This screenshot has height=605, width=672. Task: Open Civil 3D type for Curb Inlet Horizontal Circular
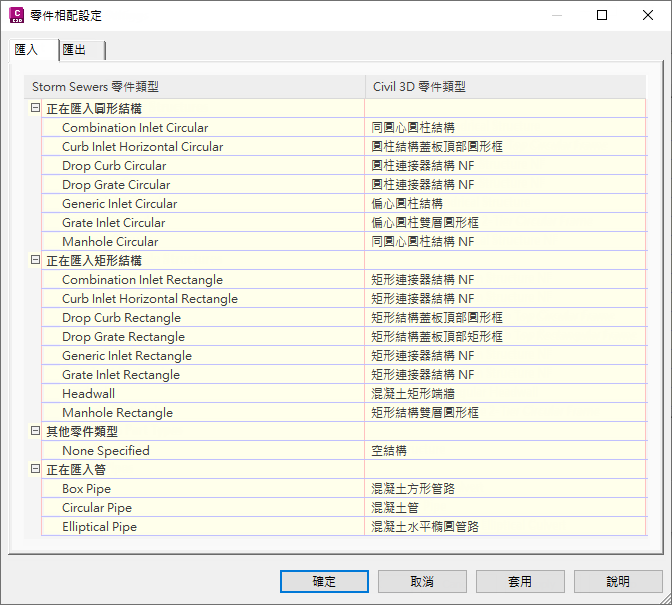pyautogui.click(x=506, y=147)
